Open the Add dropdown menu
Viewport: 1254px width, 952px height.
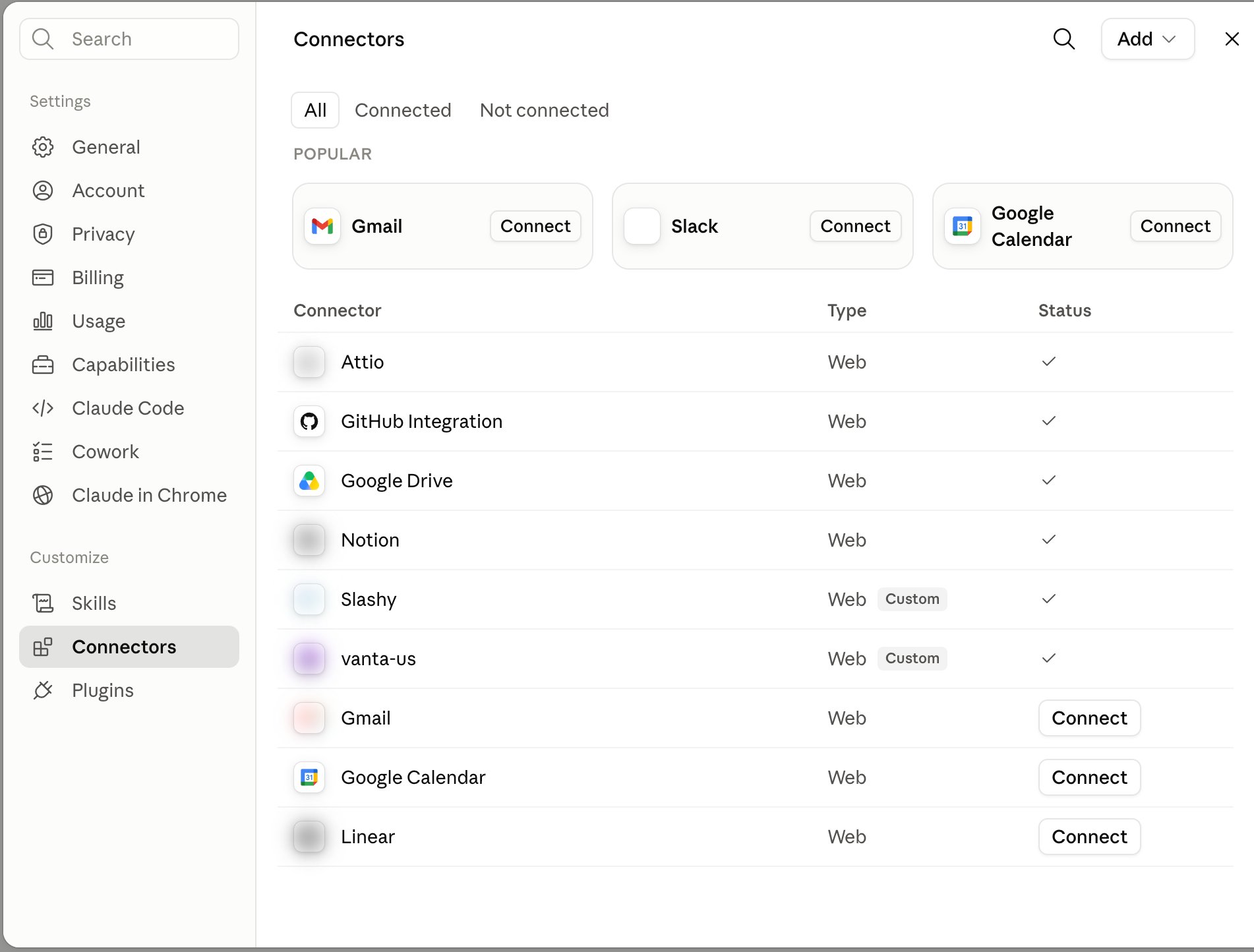pyautogui.click(x=1147, y=39)
